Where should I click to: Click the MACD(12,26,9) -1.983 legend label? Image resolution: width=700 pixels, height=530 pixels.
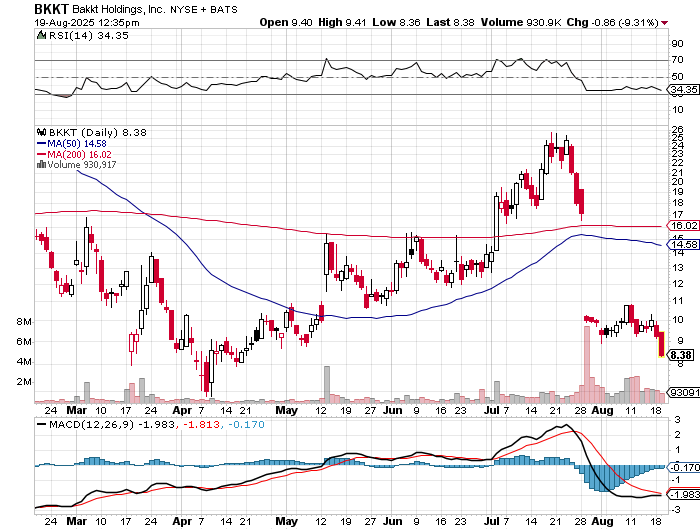pos(112,424)
